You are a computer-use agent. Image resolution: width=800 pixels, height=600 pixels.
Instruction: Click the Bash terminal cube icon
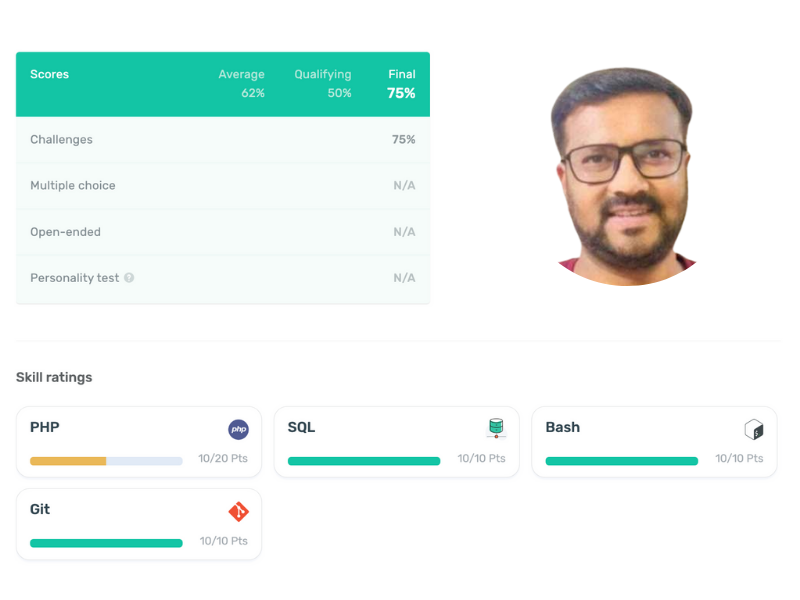(x=754, y=429)
